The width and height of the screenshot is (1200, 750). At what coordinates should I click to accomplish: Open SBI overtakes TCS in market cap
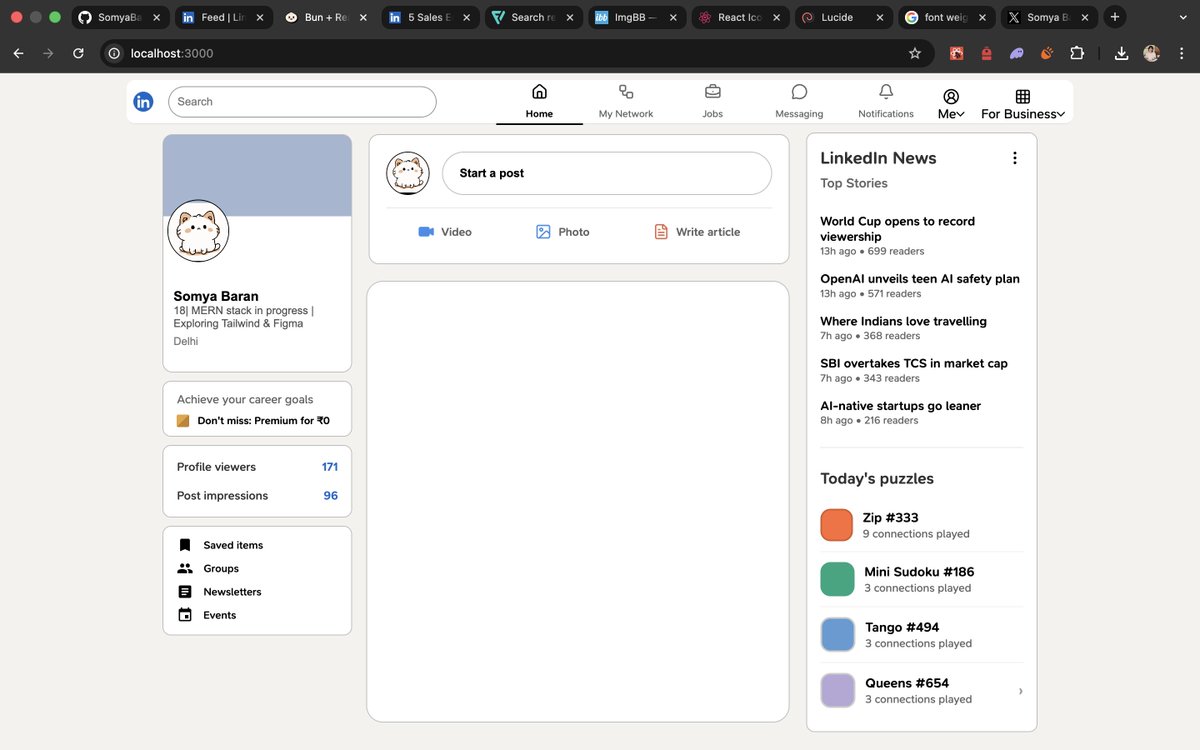[914, 363]
